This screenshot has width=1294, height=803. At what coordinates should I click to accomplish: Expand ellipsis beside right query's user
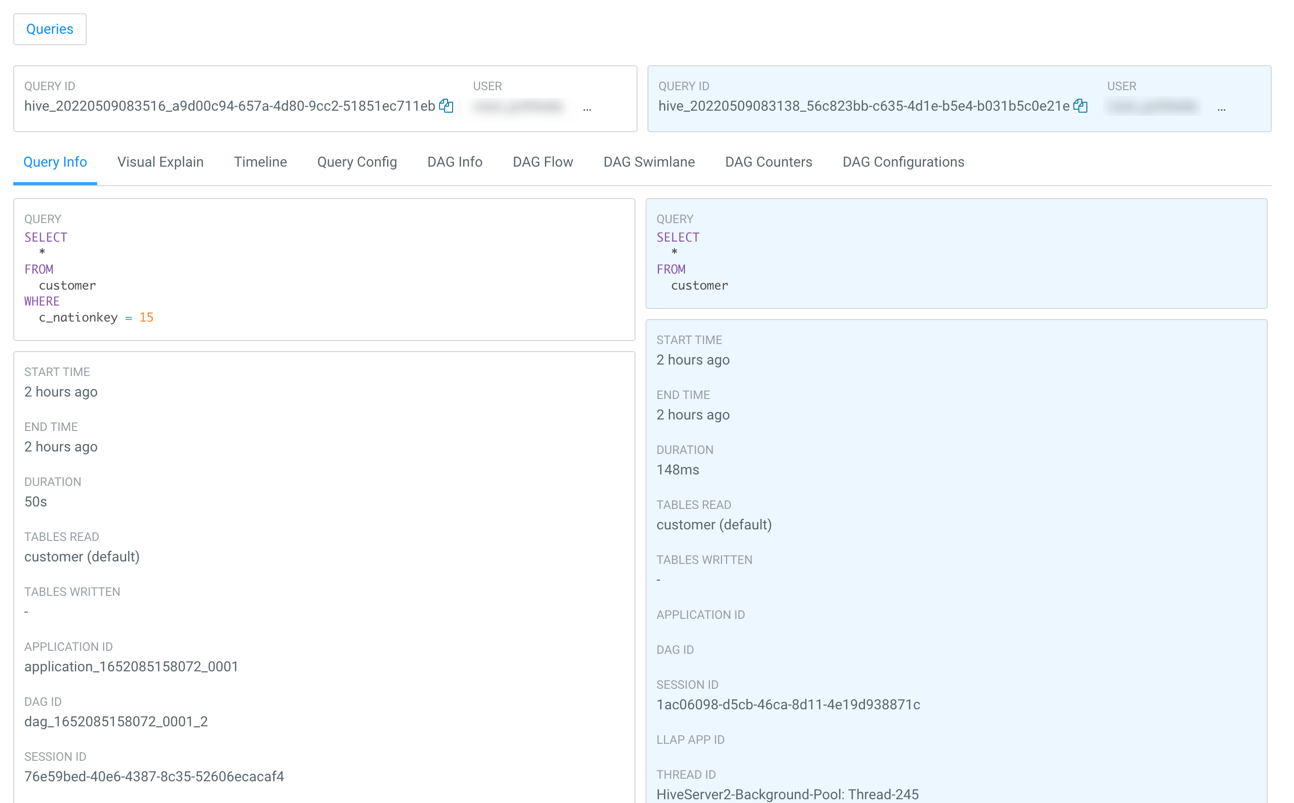[x=1221, y=107]
